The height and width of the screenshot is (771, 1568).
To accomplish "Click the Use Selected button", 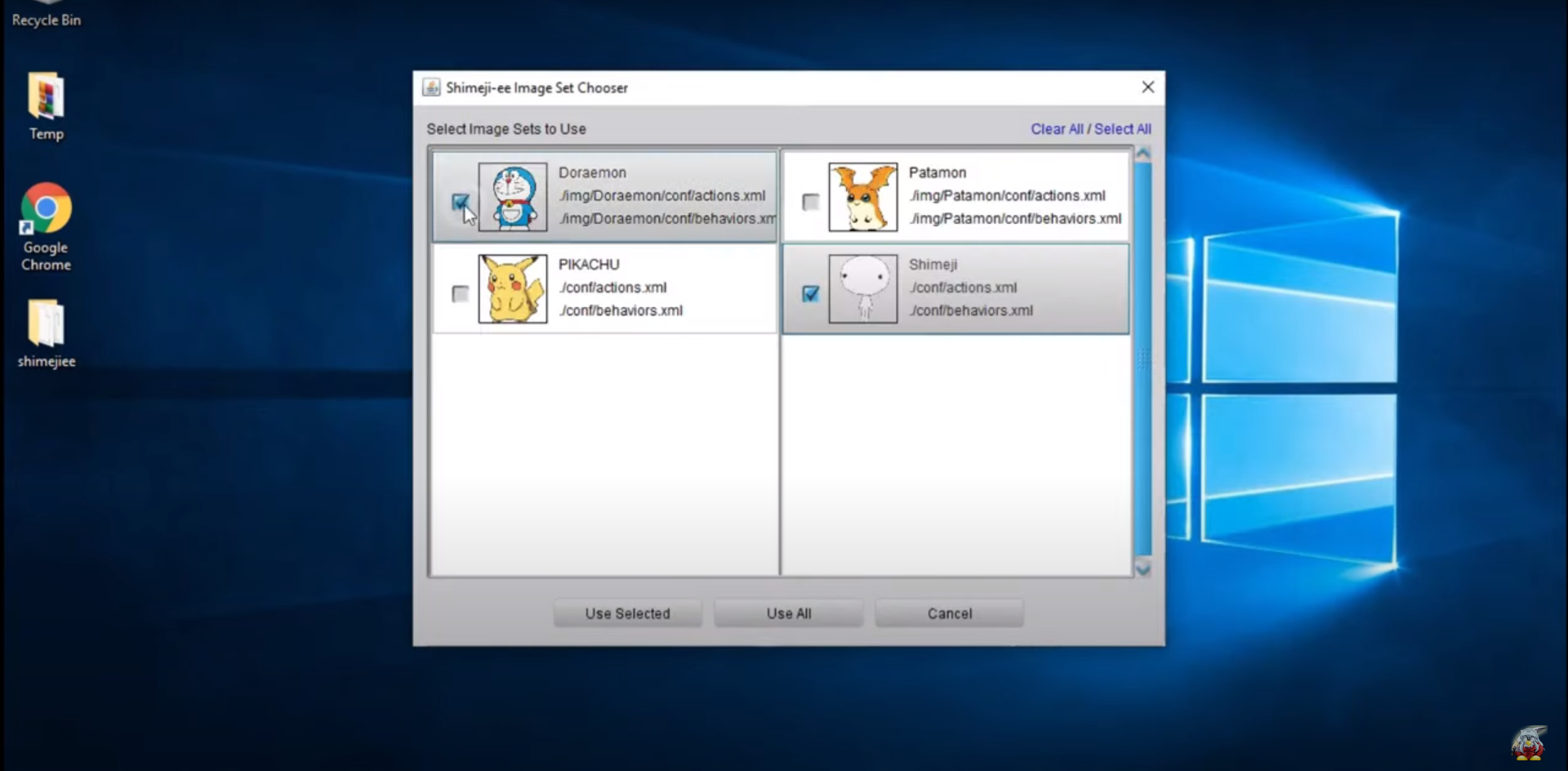I will click(x=627, y=613).
